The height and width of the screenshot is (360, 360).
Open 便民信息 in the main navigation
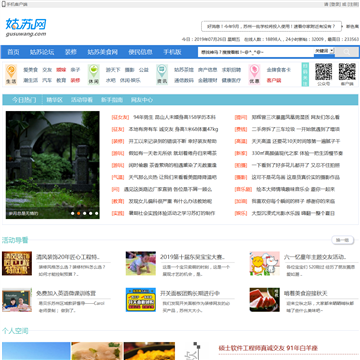tap(141, 52)
